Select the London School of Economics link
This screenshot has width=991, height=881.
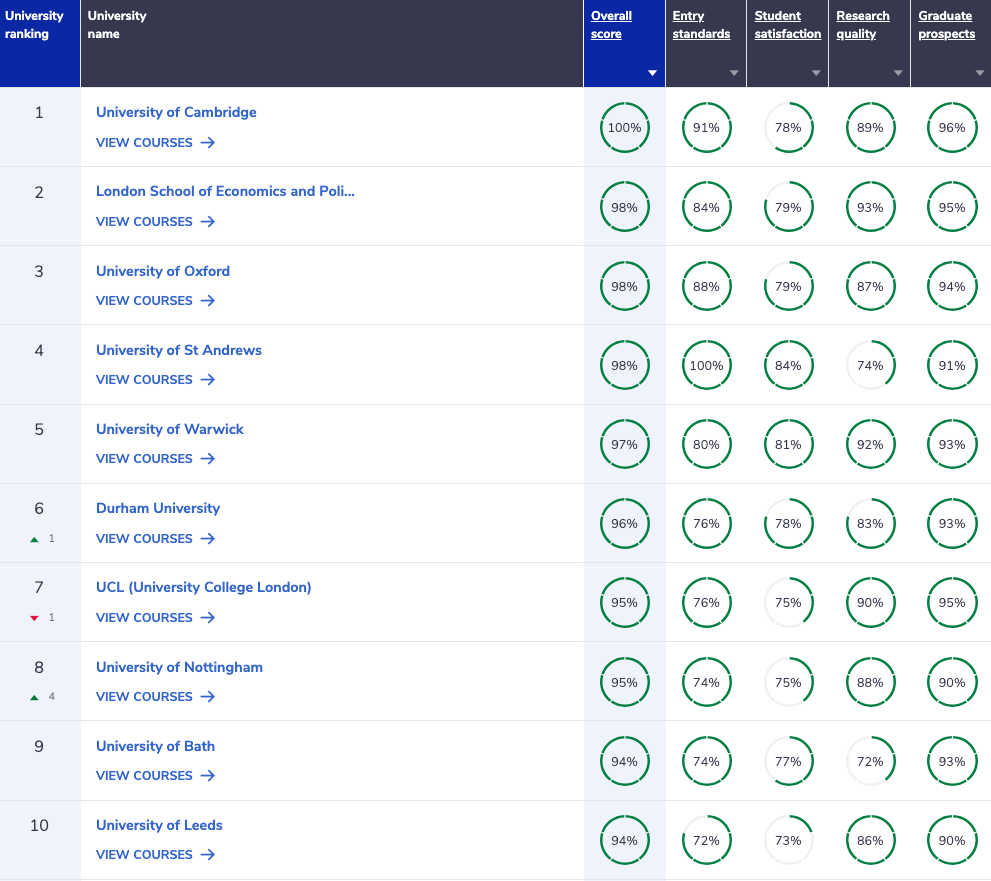pyautogui.click(x=224, y=191)
